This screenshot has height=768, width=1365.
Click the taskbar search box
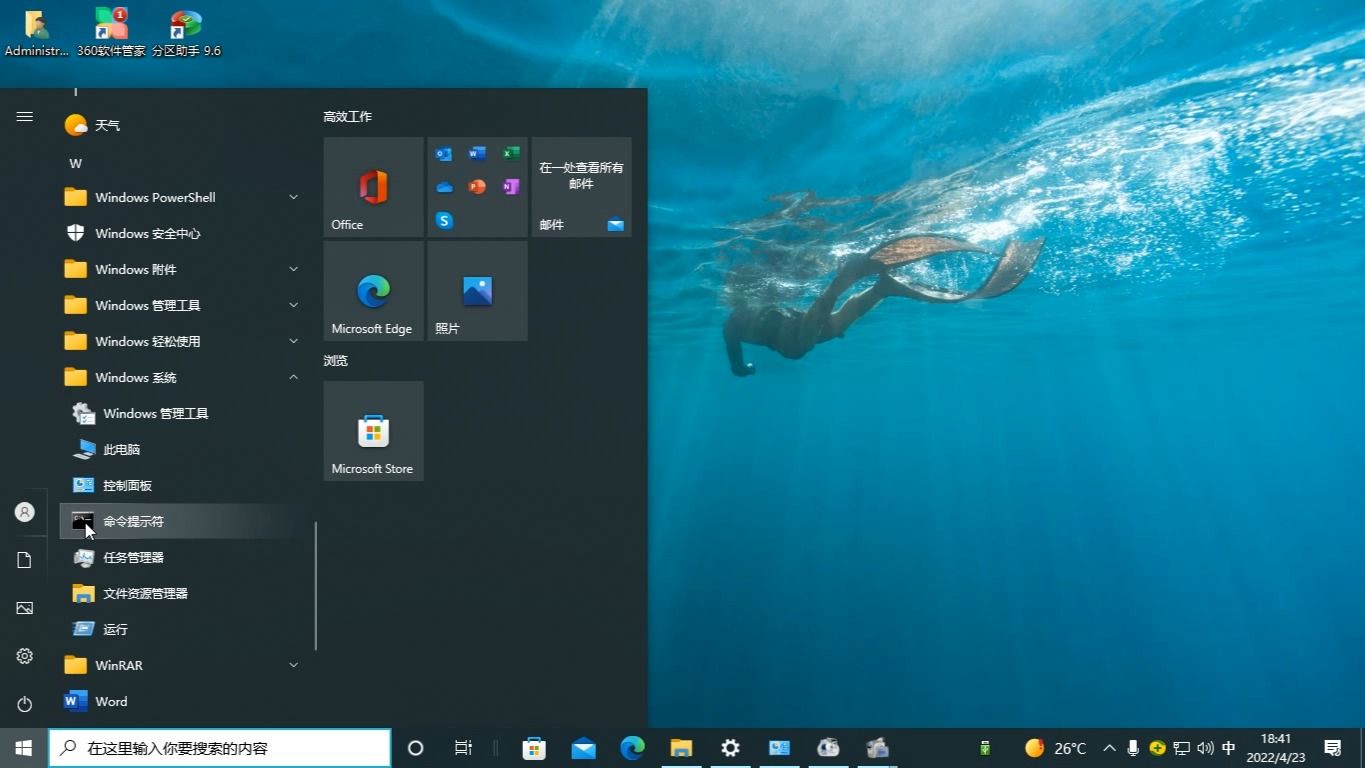(220, 748)
